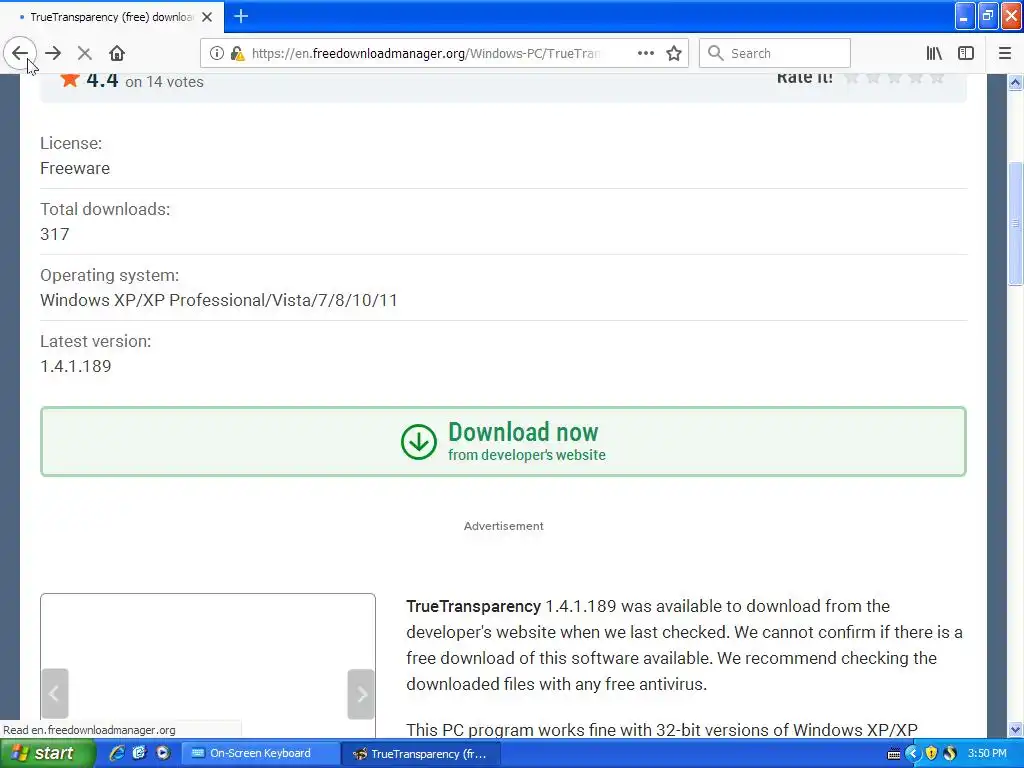The width and height of the screenshot is (1024, 768).
Task: Select the TrueTransparency (free) download tab
Action: 112,17
